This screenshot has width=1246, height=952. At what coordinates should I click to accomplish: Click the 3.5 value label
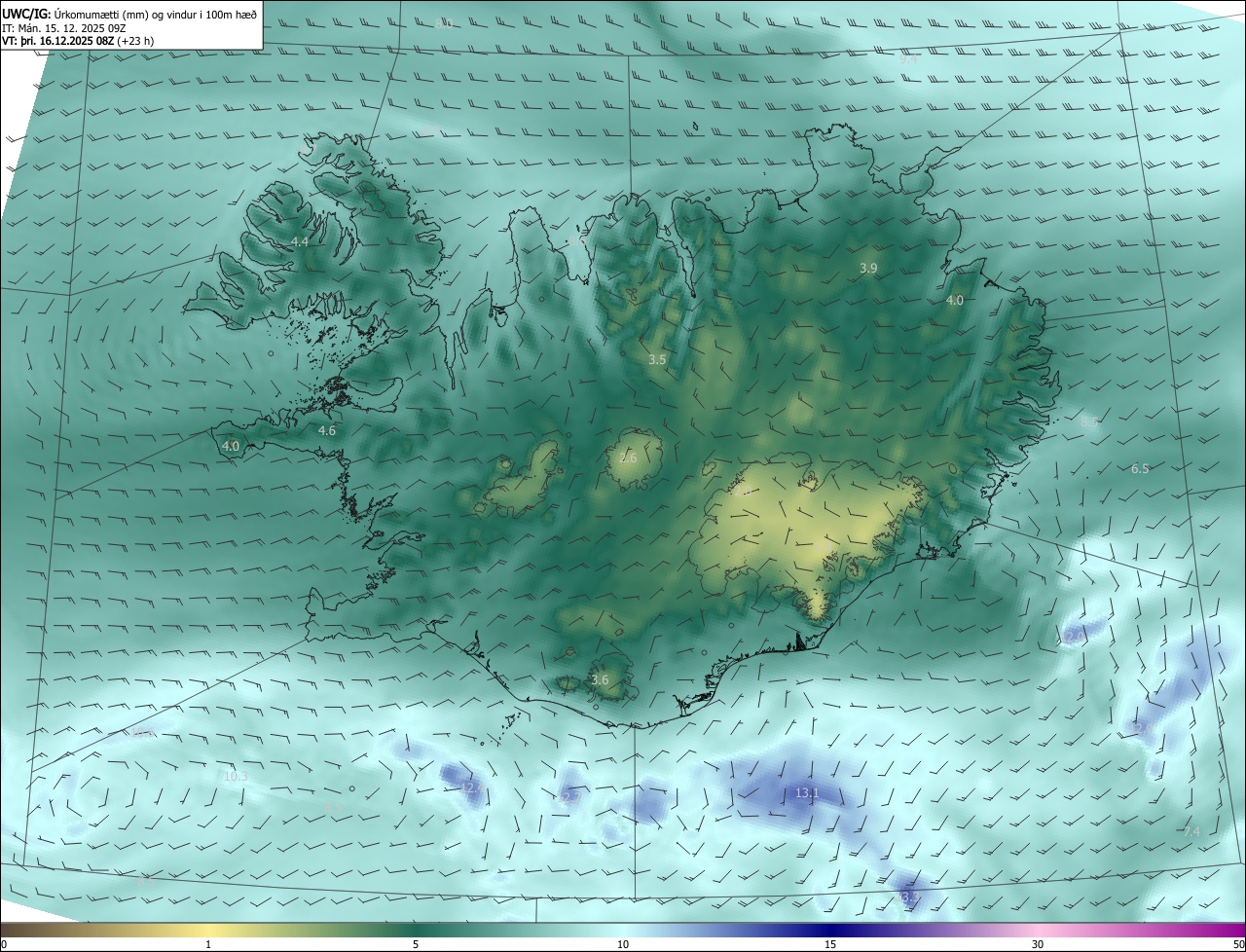(657, 359)
